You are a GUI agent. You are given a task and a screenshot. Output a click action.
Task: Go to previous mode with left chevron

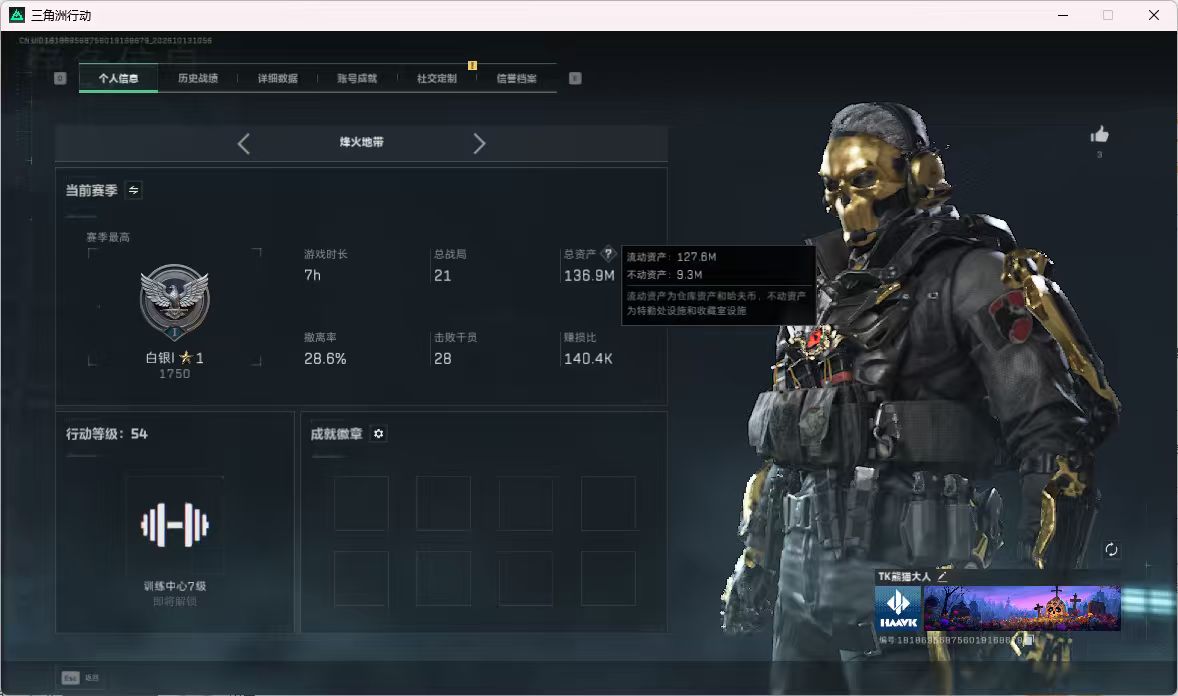click(243, 144)
